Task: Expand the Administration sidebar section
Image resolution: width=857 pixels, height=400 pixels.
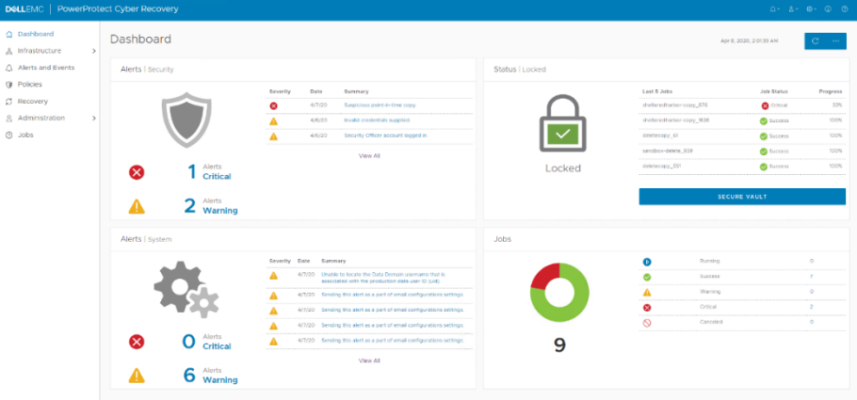Action: [x=94, y=118]
